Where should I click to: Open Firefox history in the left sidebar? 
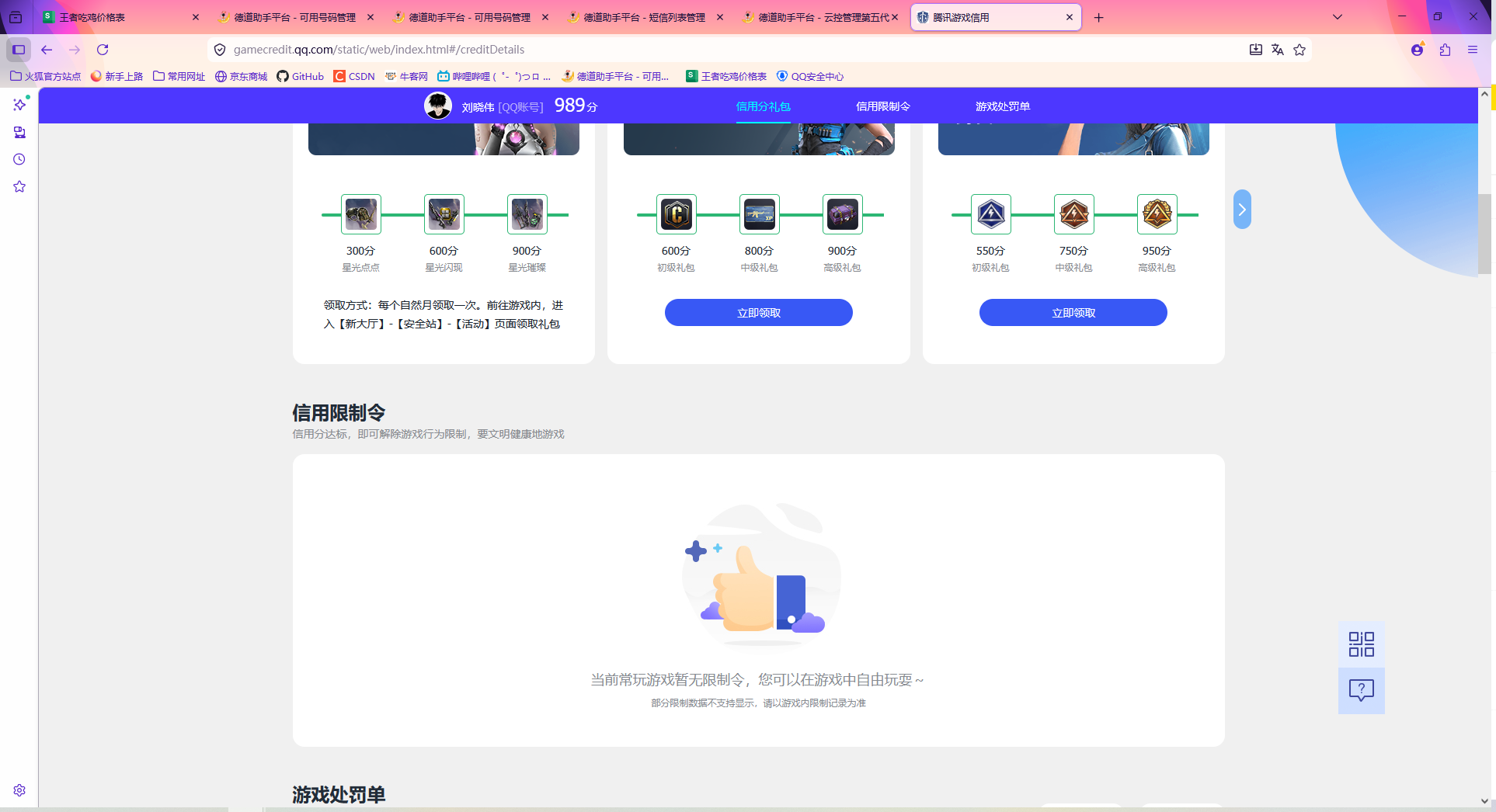tap(19, 159)
